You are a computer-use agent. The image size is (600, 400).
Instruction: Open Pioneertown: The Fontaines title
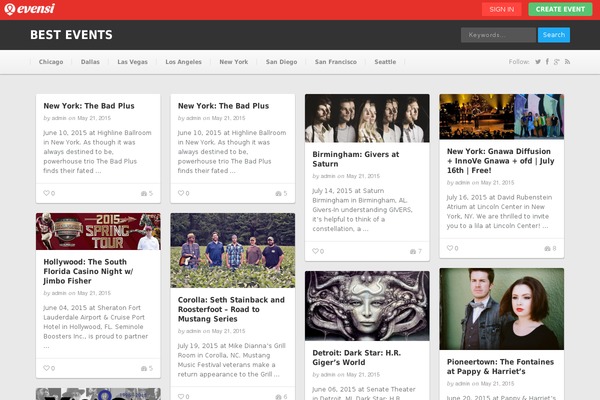click(500, 367)
